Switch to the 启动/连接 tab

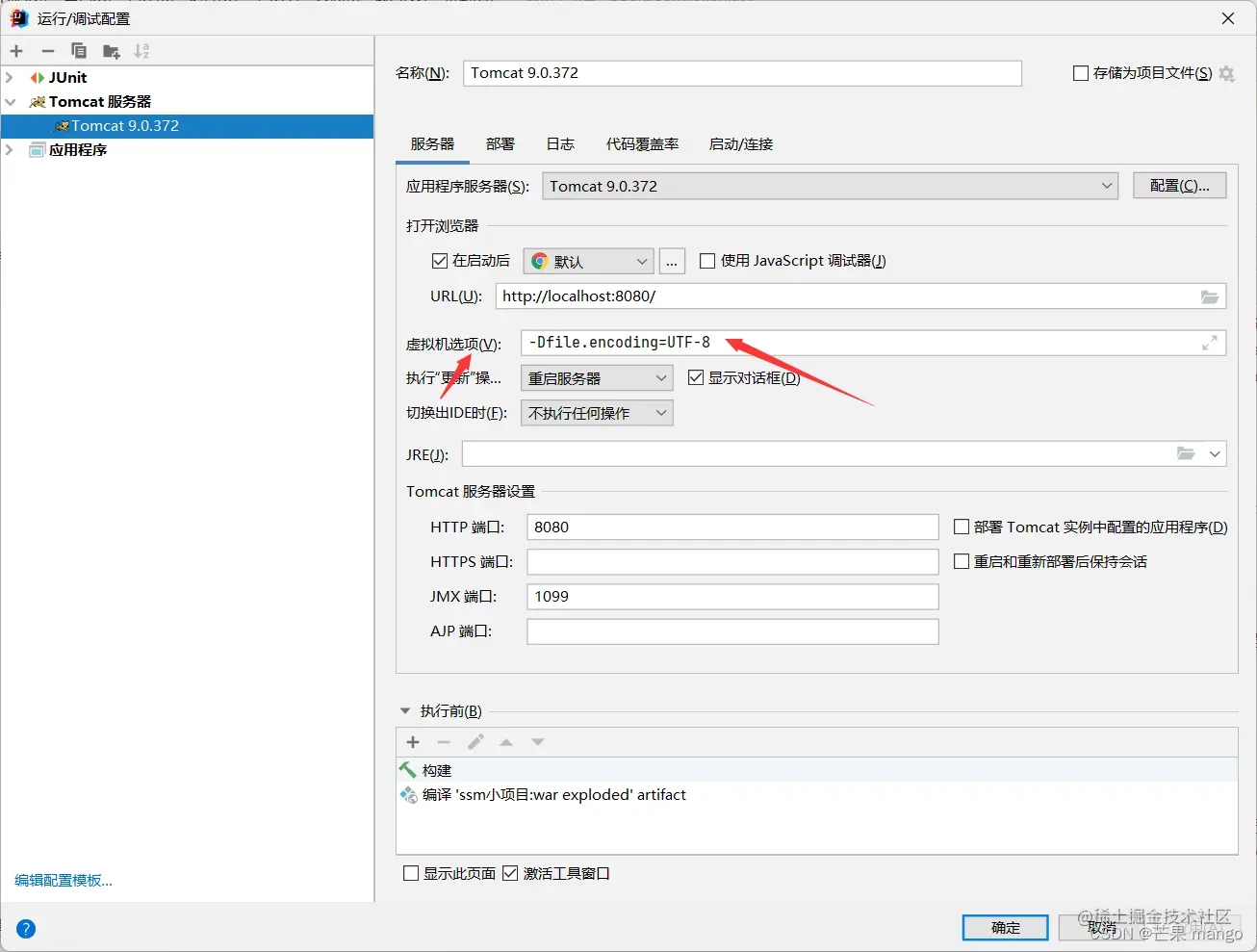tap(741, 144)
